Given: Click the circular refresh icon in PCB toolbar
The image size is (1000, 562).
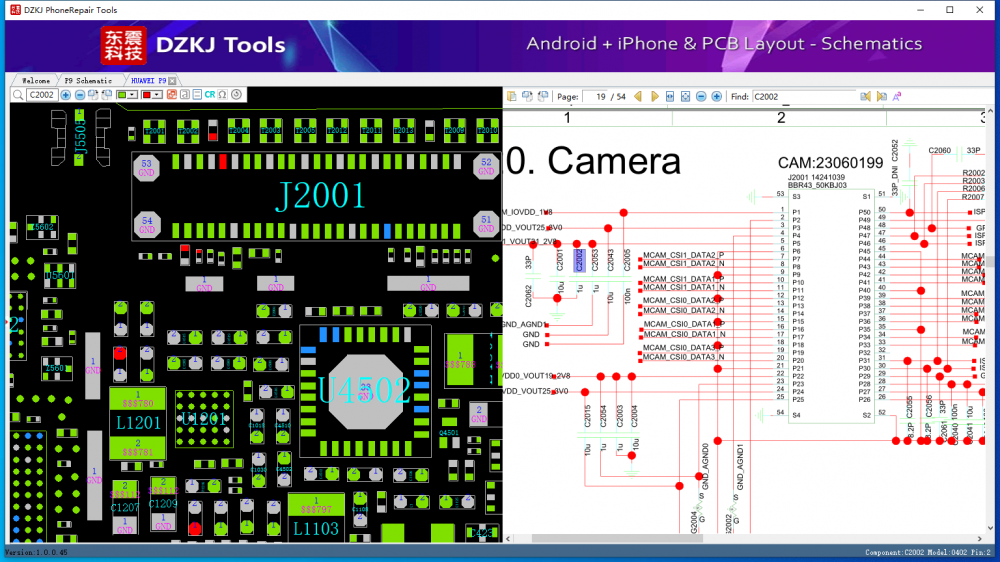Looking at the screenshot, I should tap(237, 94).
